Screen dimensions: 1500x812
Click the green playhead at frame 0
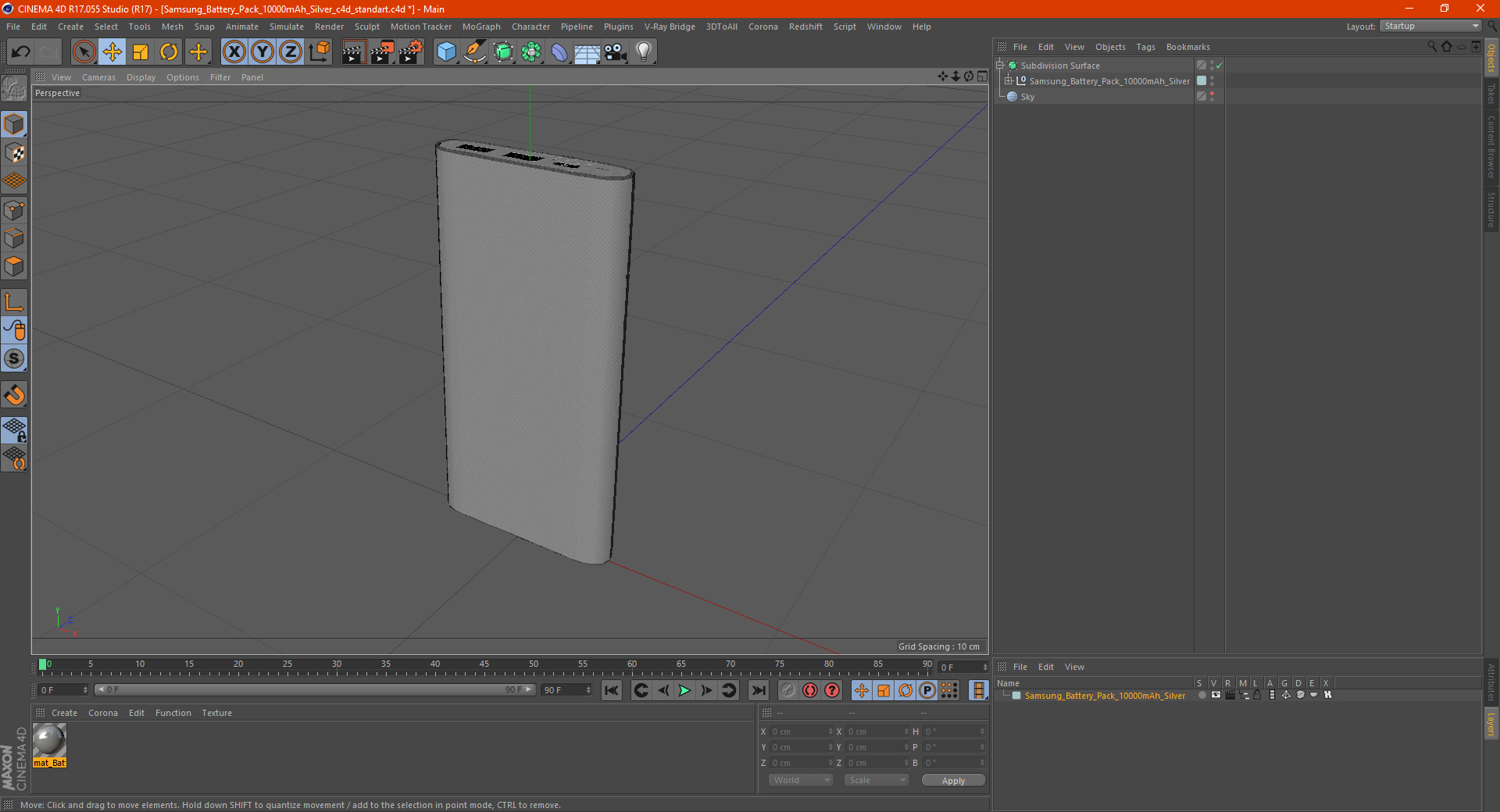click(x=42, y=664)
